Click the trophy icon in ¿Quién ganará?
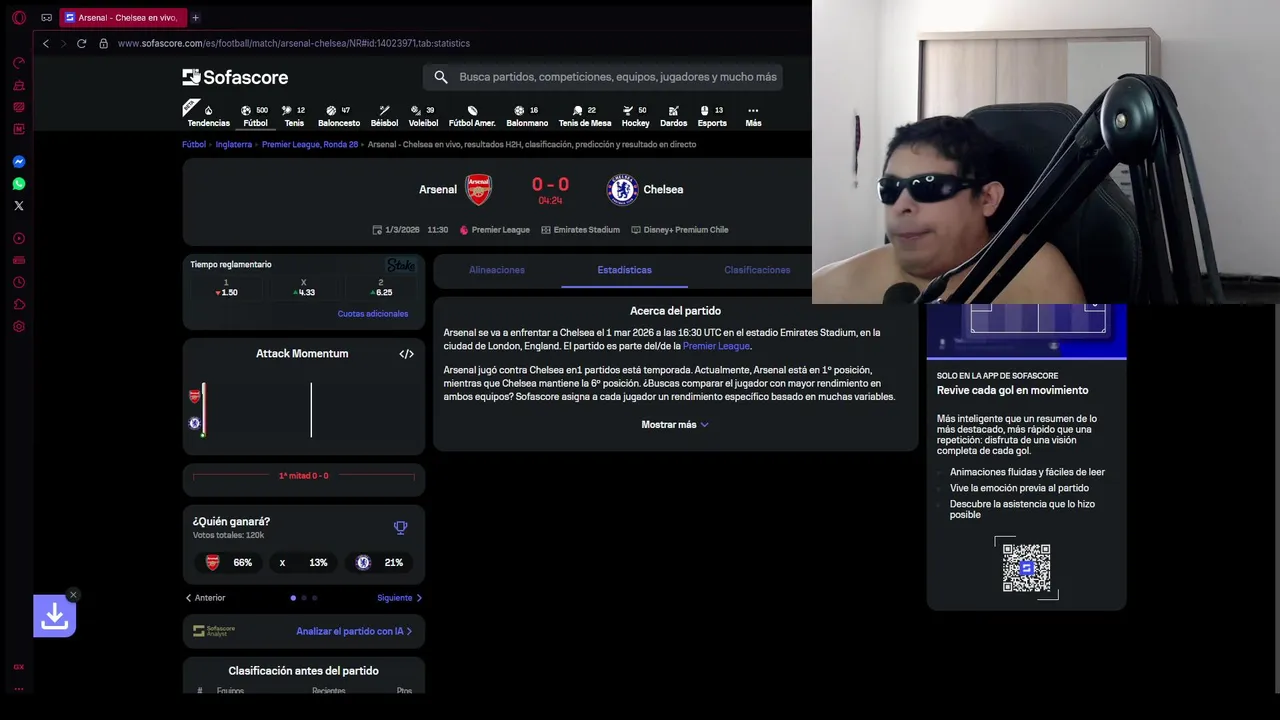The width and height of the screenshot is (1280, 720). coord(401,527)
